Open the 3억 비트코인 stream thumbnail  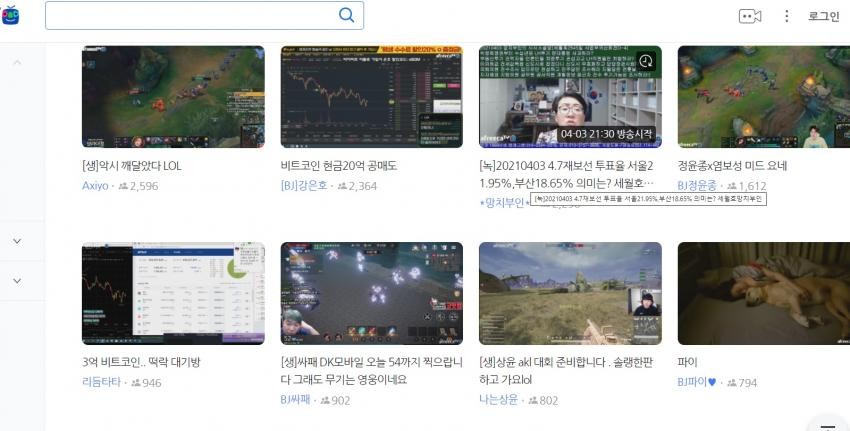(173, 293)
